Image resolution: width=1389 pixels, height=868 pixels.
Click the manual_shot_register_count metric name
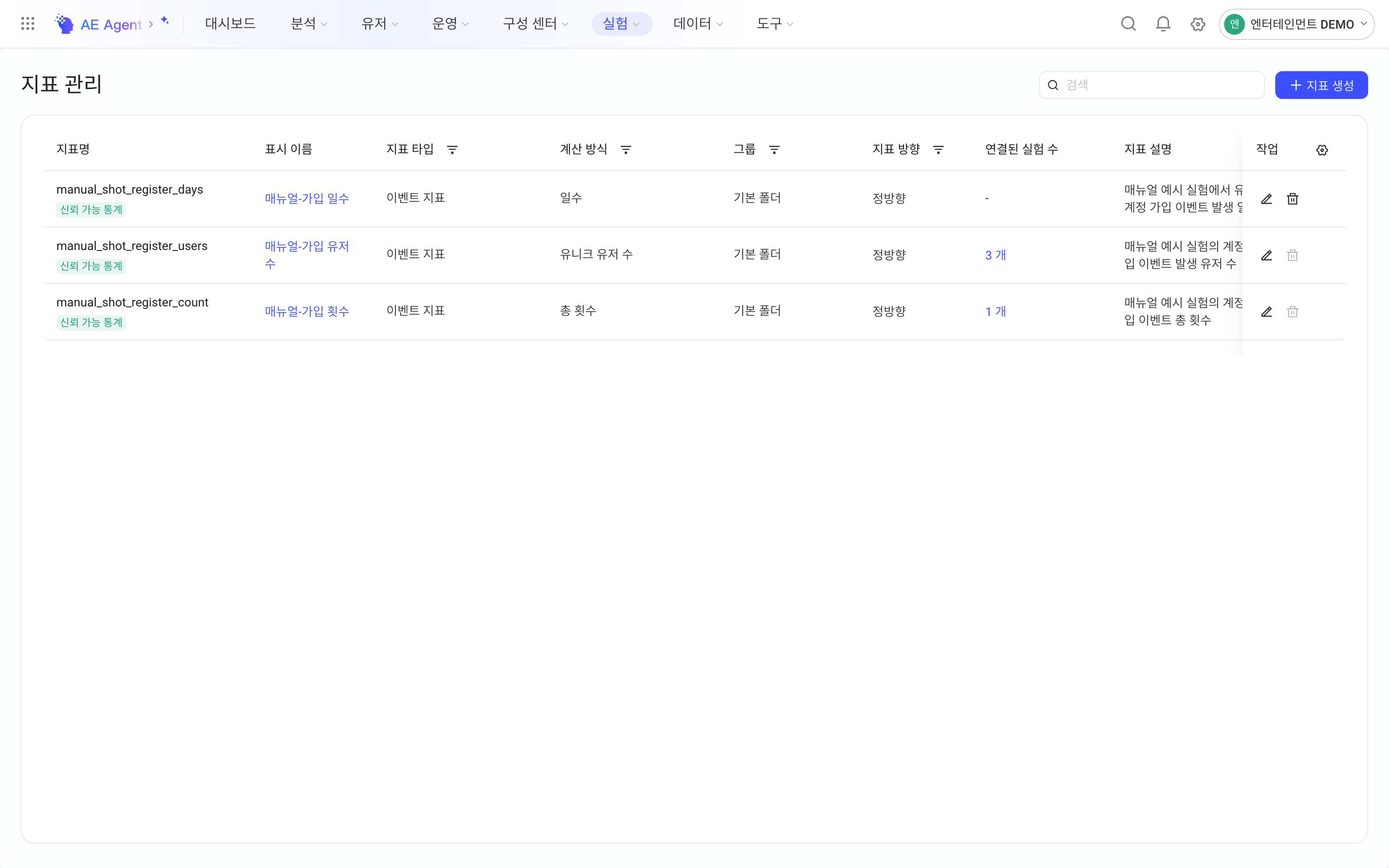[x=132, y=302]
